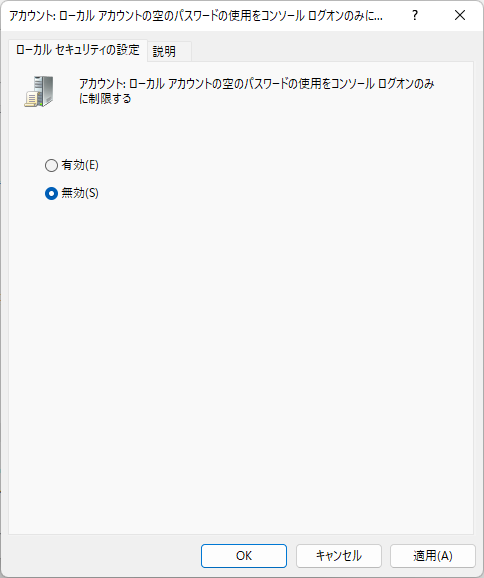
Task: Apply changes with the 適用(A) button
Action: tap(433, 556)
